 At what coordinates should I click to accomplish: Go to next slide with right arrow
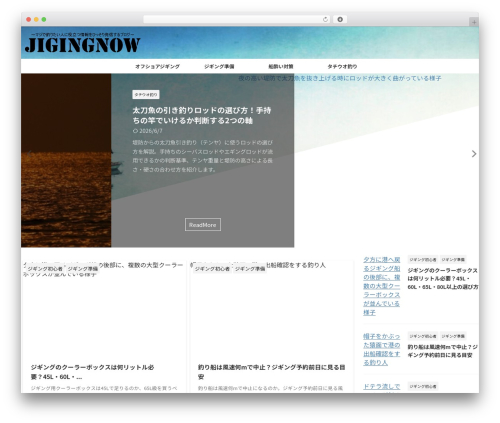click(x=474, y=154)
